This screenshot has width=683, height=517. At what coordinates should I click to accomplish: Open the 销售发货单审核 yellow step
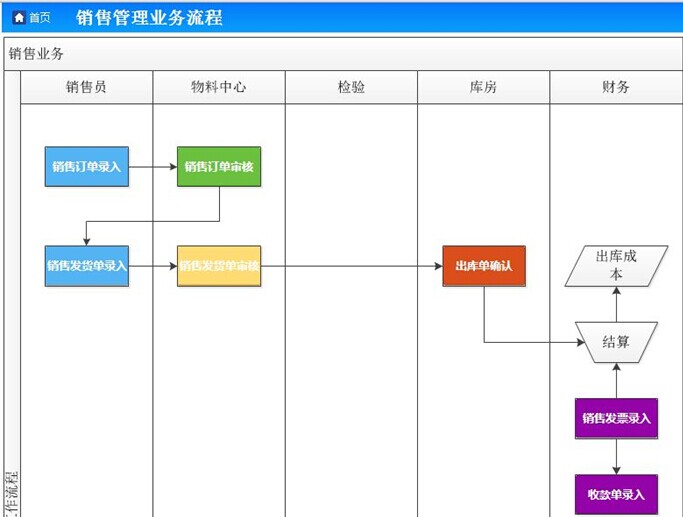coord(219,266)
